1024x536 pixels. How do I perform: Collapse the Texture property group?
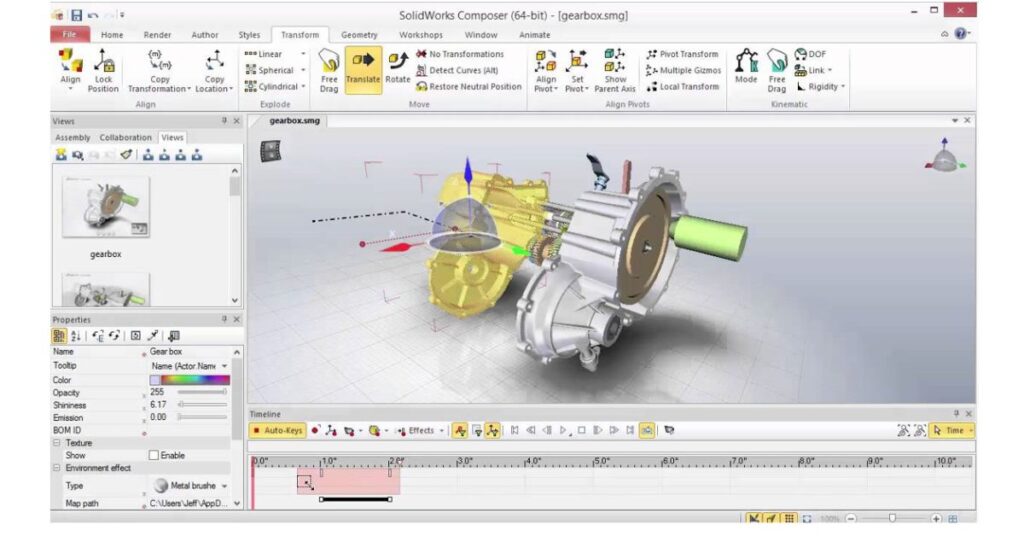(57, 443)
